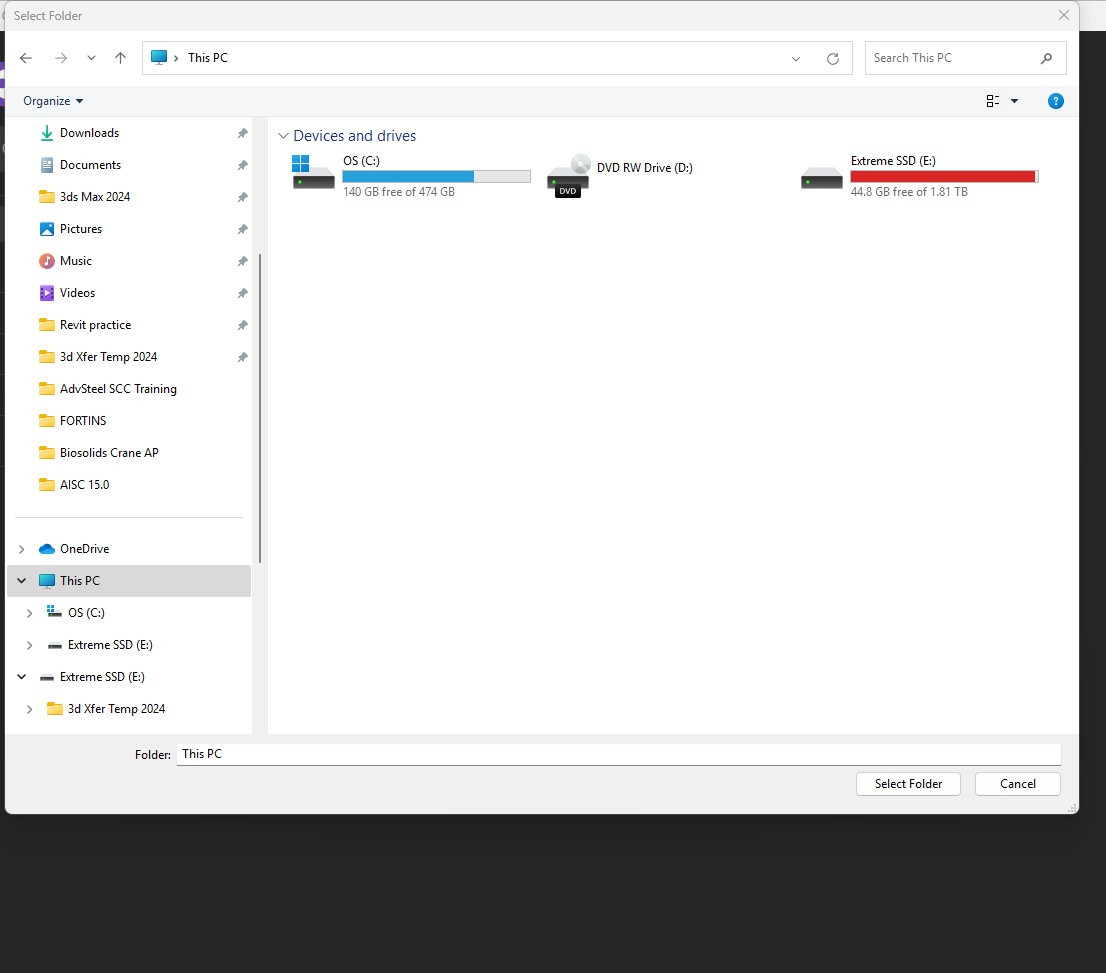The width and height of the screenshot is (1106, 973).
Task: Open address bar history dropdown chevron
Action: click(x=796, y=59)
